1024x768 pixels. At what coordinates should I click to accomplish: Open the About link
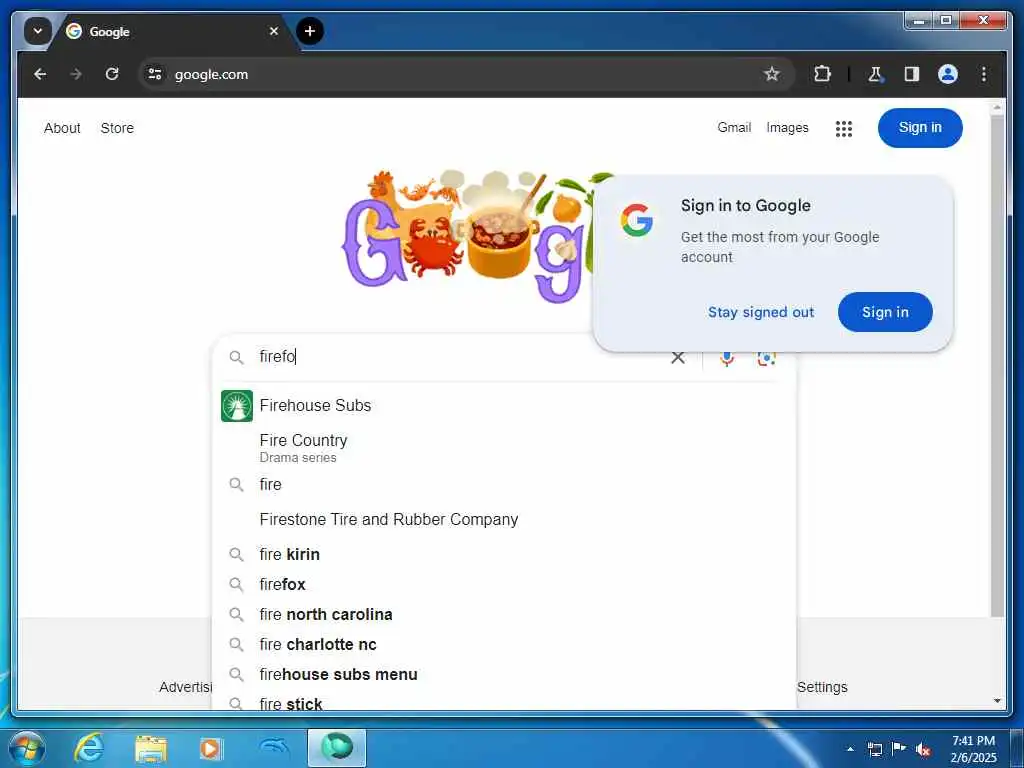[62, 128]
